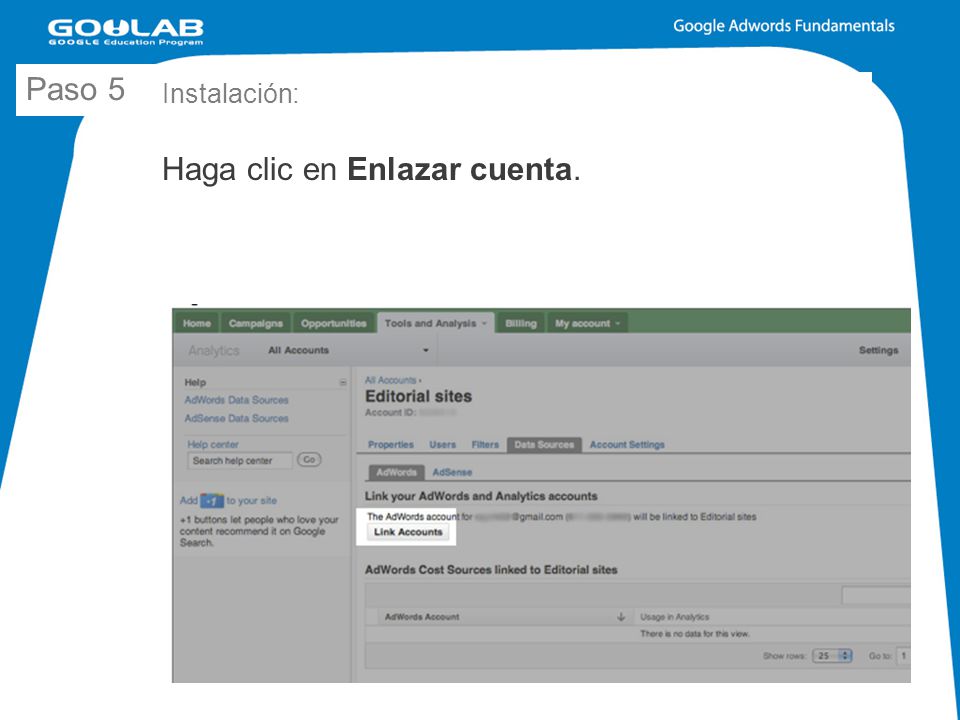The image size is (960, 720).
Task: Click the Help center link
Action: (x=213, y=444)
